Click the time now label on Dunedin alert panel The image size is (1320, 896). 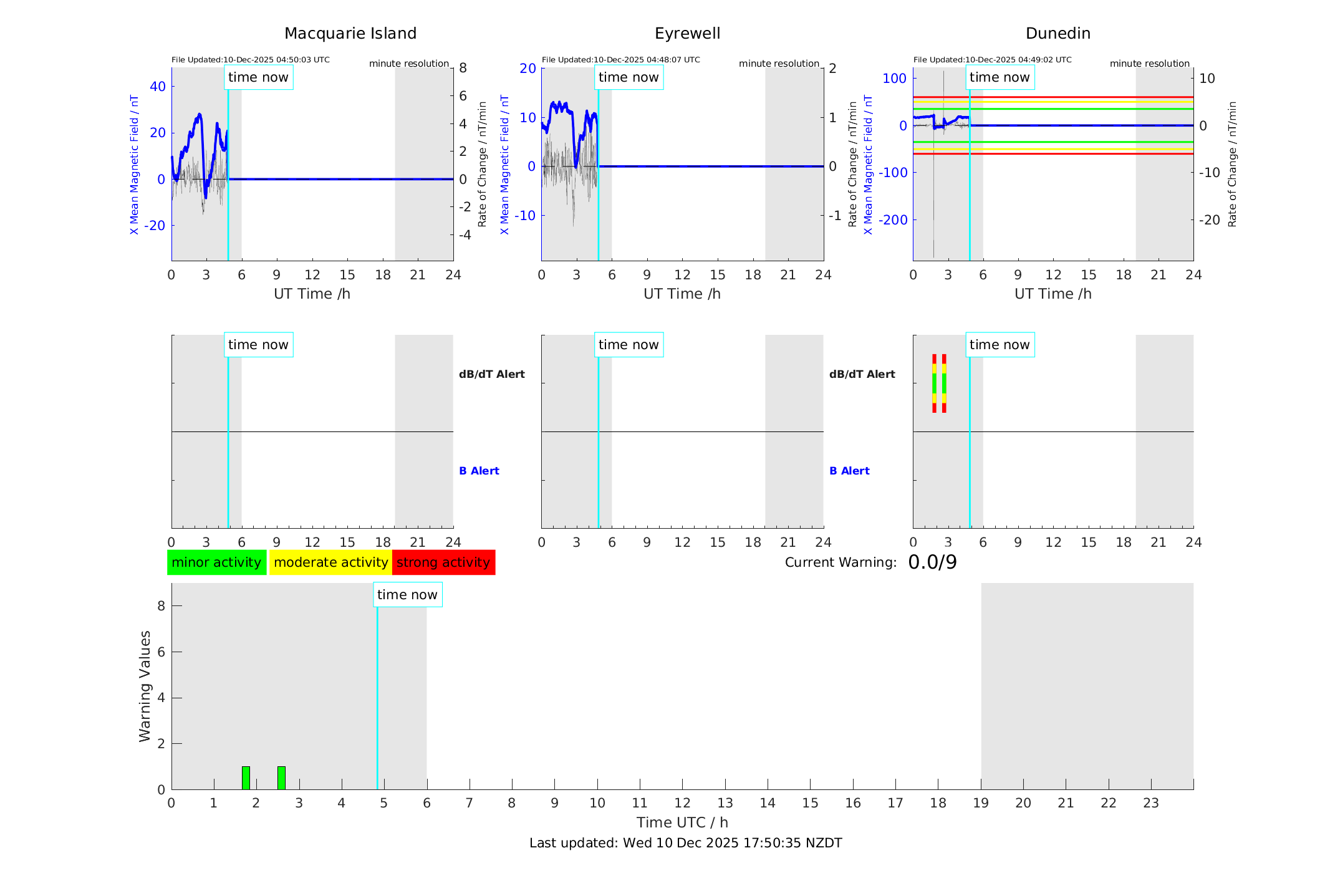pos(1000,345)
